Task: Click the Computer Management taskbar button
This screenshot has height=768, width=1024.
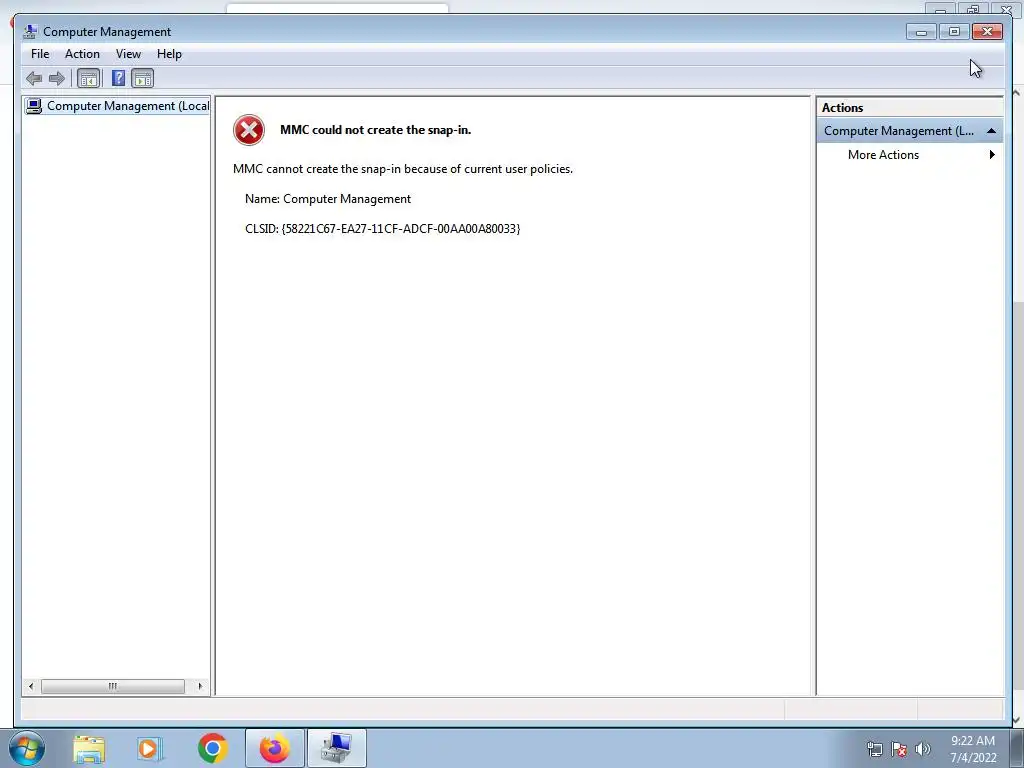Action: tap(336, 748)
